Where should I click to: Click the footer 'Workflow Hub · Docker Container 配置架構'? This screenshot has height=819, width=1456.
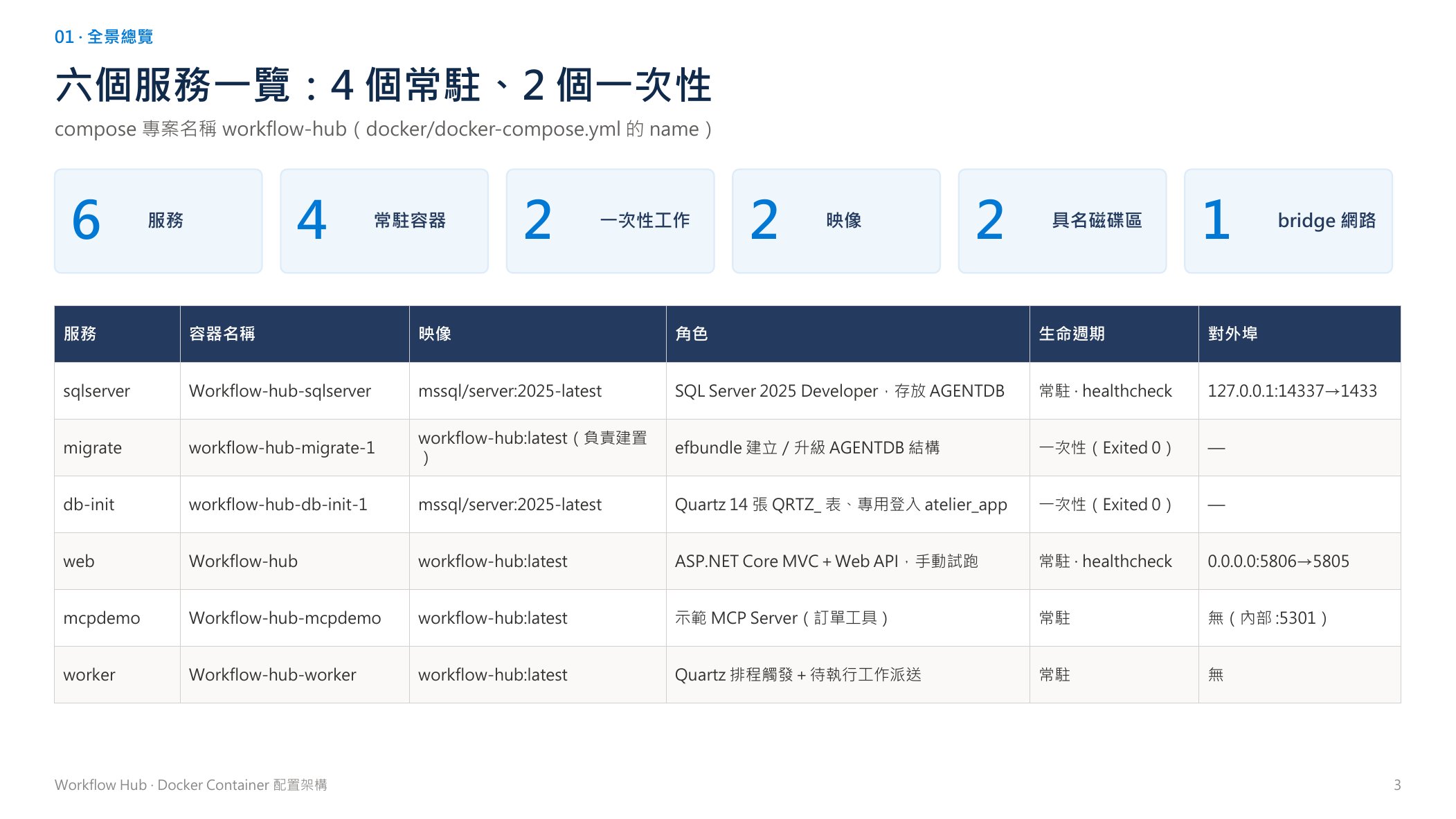[190, 785]
